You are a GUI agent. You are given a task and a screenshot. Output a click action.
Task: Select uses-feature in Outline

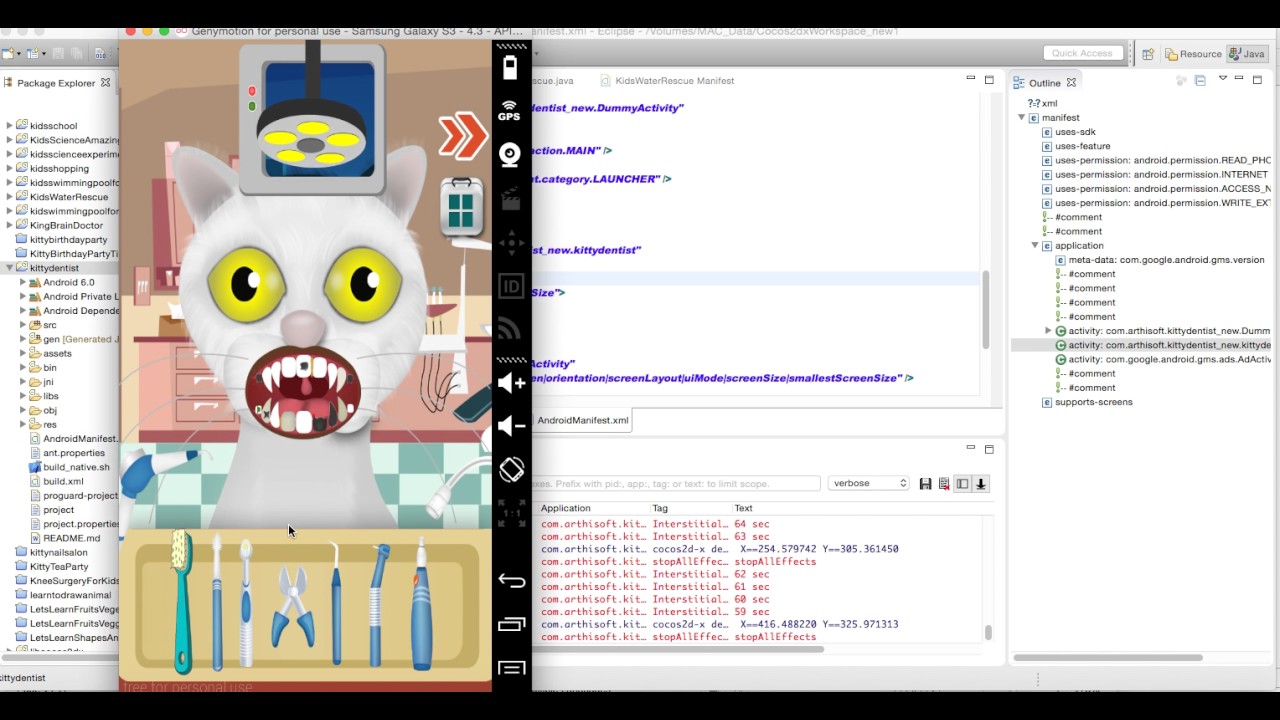(1082, 146)
